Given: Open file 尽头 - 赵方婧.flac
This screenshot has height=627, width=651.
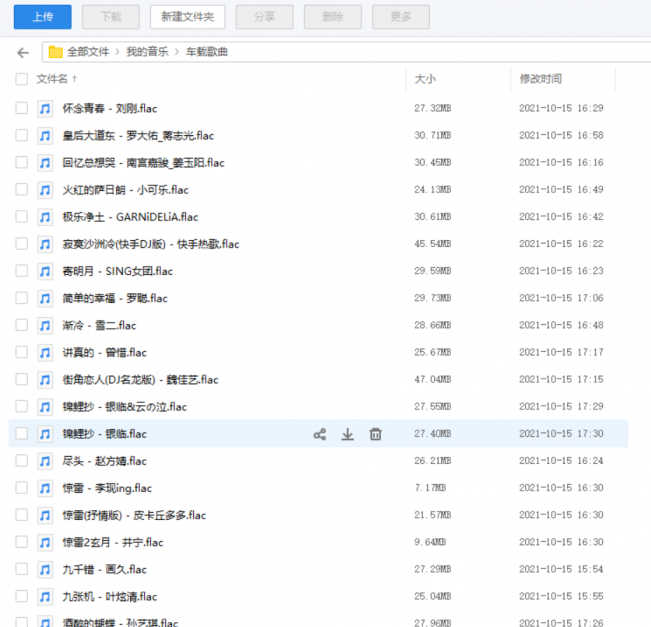Looking at the screenshot, I should coord(105,461).
